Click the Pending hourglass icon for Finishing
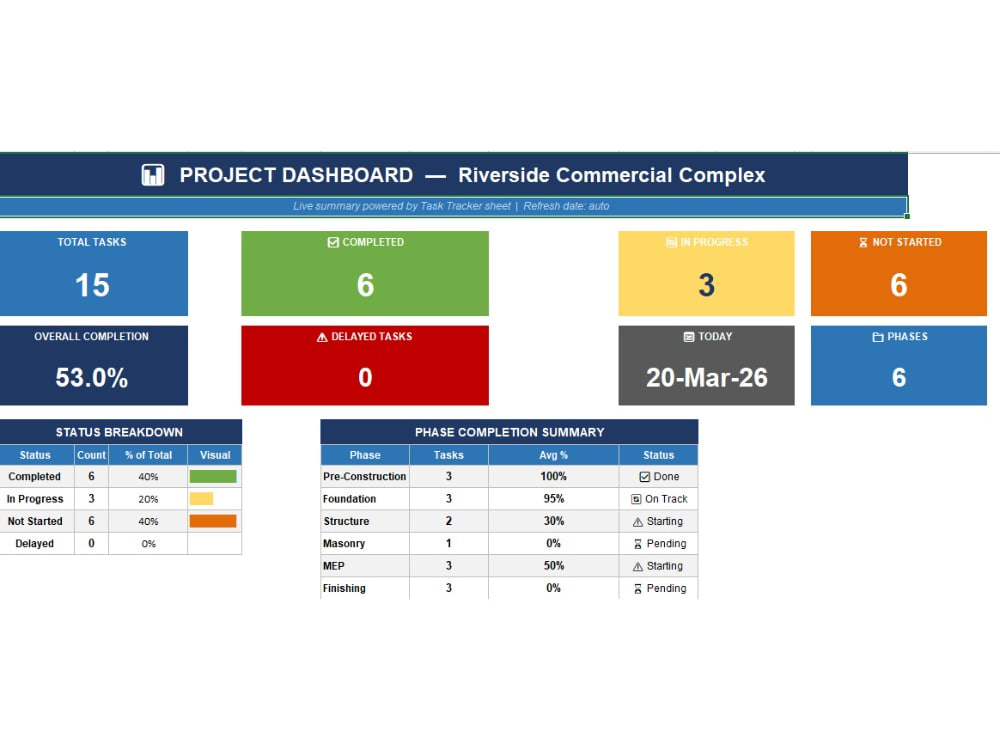Image resolution: width=1000 pixels, height=750 pixels. click(638, 589)
